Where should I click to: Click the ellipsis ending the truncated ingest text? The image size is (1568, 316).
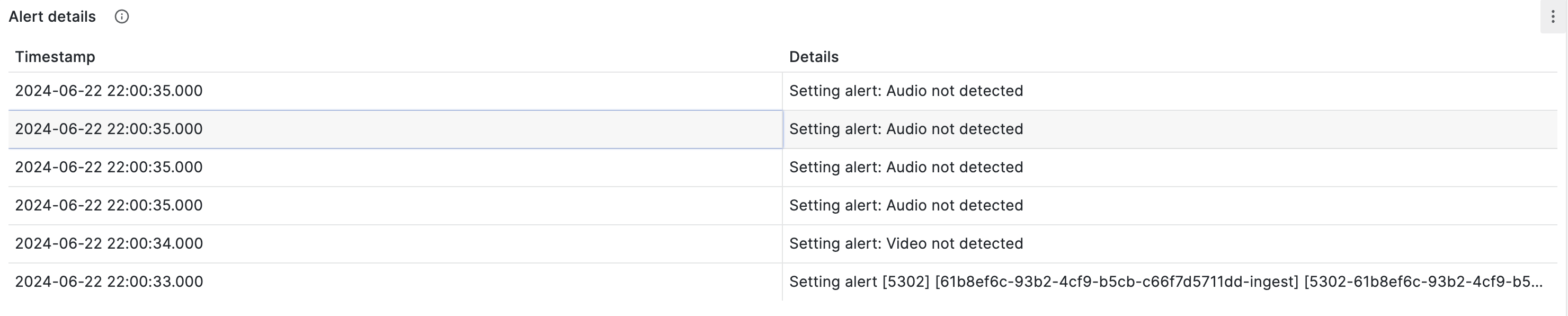point(1536,282)
